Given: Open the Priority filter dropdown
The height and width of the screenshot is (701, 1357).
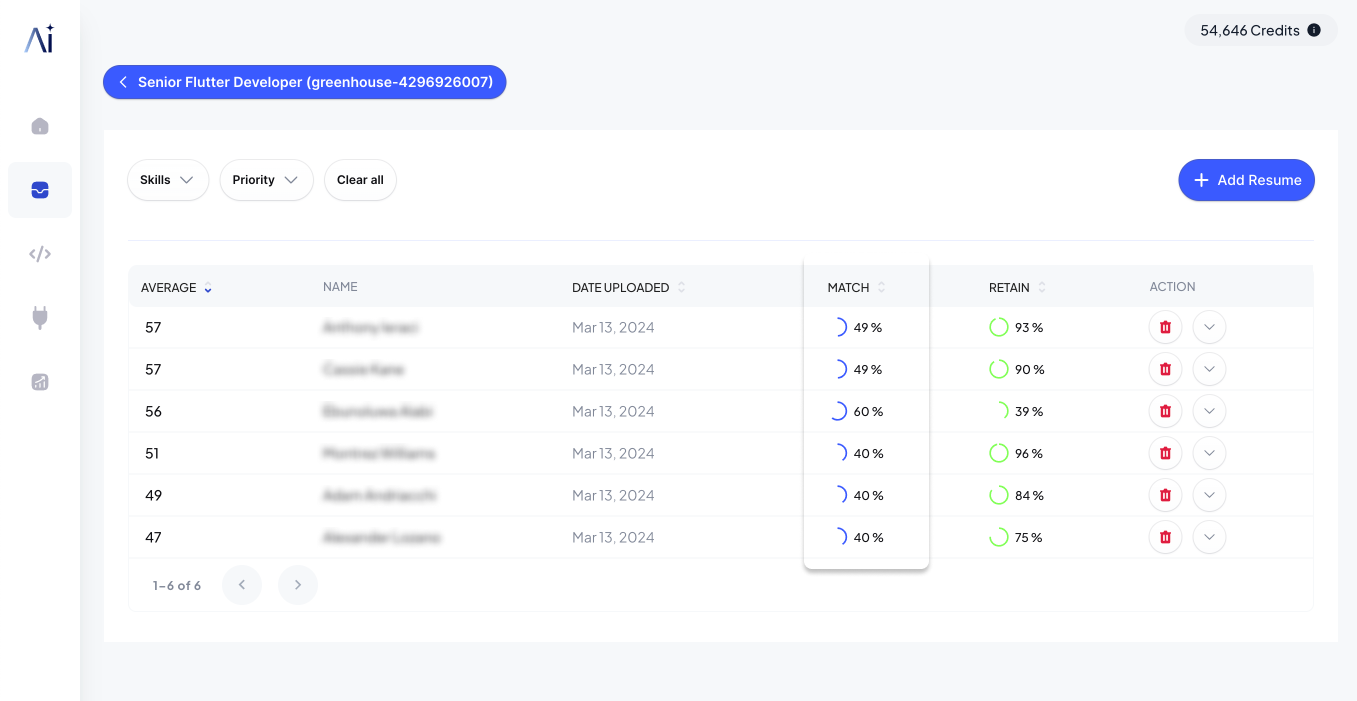Looking at the screenshot, I should pos(266,180).
